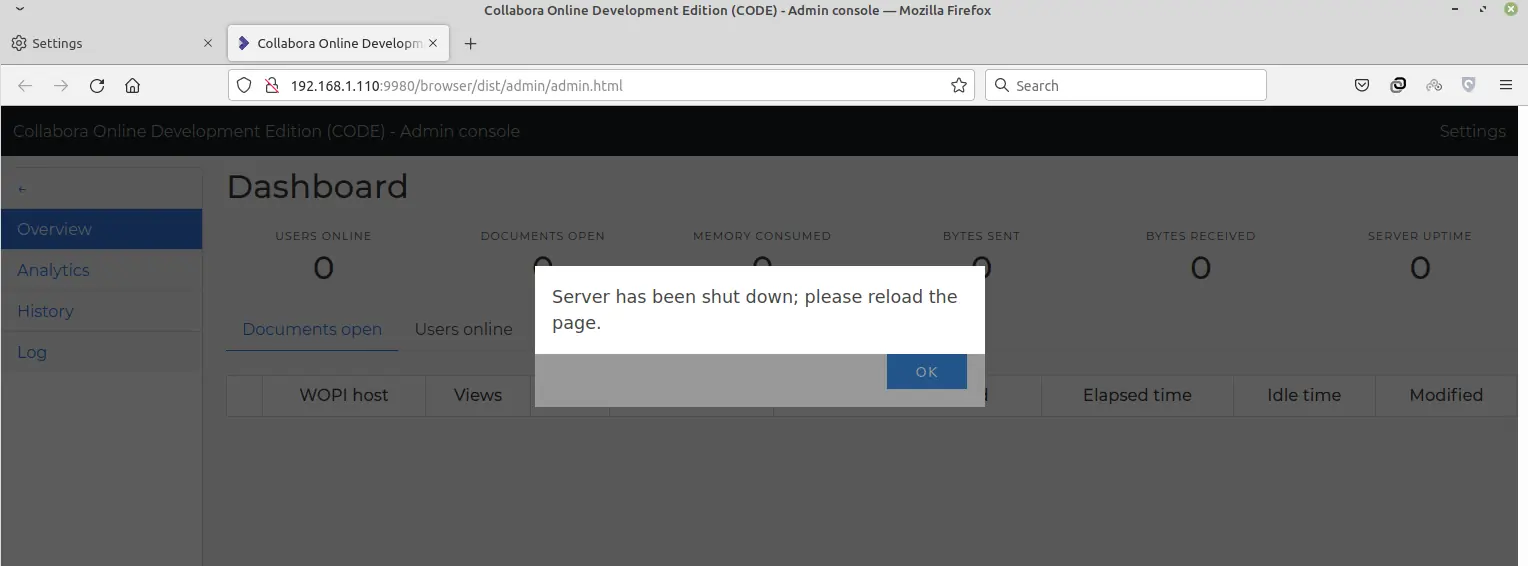
Task: Click the BYTES RECEIVED counter label
Action: pyautogui.click(x=1200, y=236)
